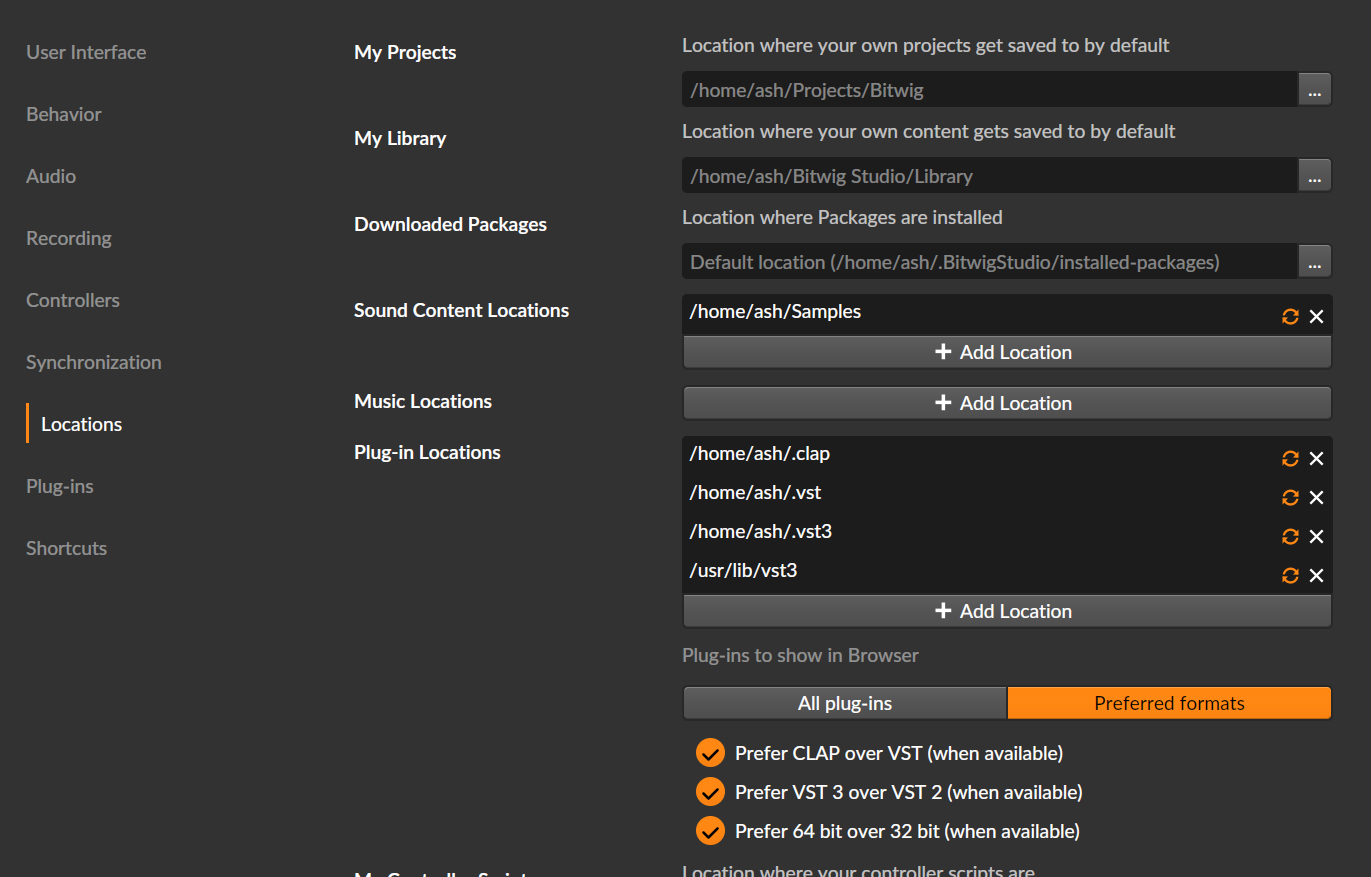Viewport: 1371px width, 877px height.
Task: Rescan the /home/ash/Samples sound content location
Action: coord(1290,316)
